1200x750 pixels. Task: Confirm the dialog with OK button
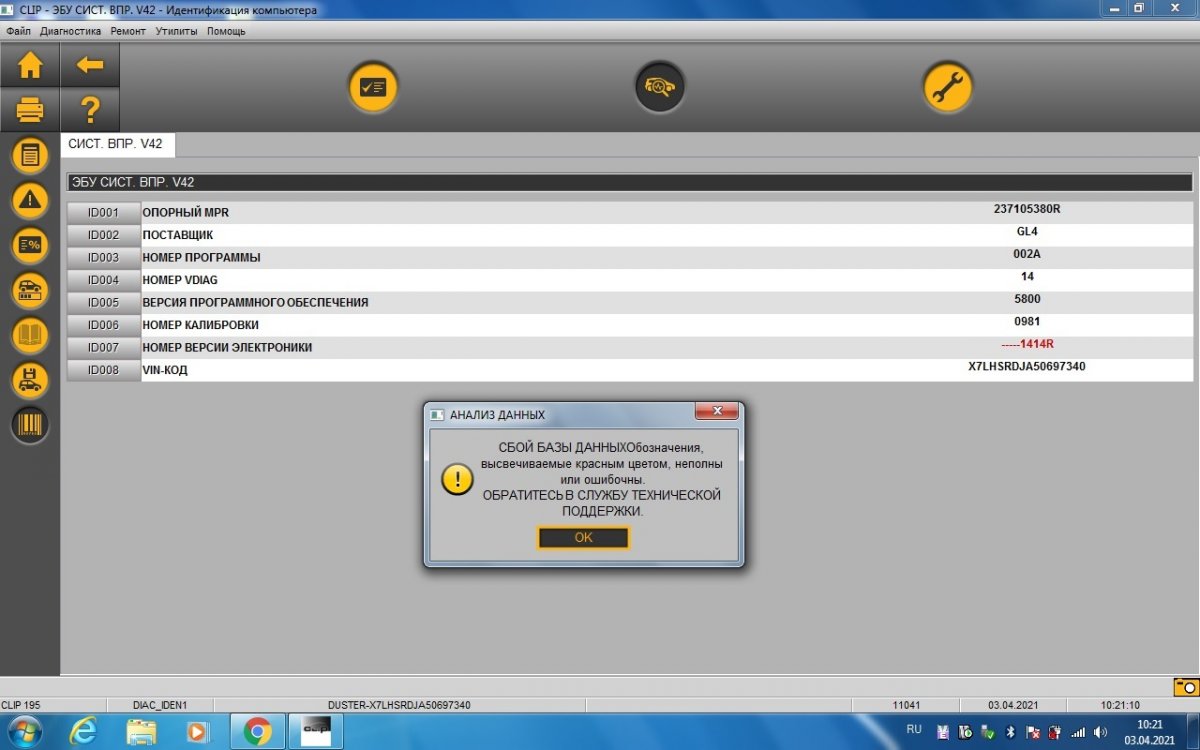point(584,538)
